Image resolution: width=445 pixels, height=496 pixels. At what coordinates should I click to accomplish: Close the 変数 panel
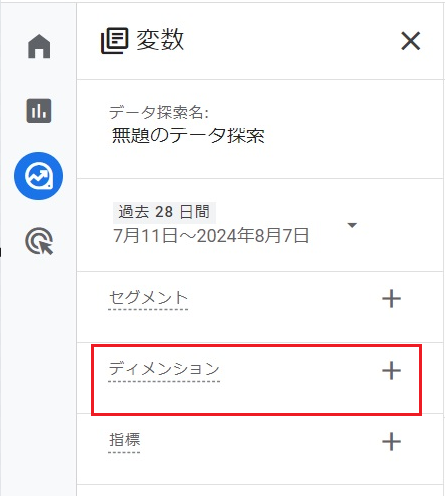(x=411, y=41)
